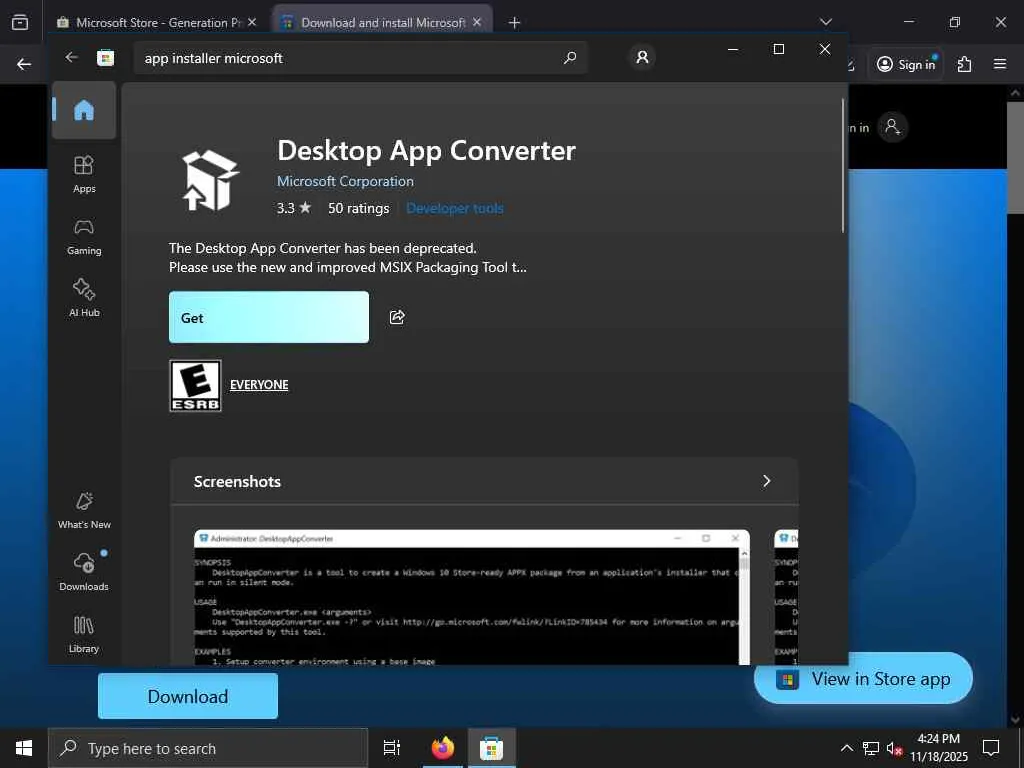Click the Store page vertical scrollbar
This screenshot has height=768, width=1024.
coord(843,166)
